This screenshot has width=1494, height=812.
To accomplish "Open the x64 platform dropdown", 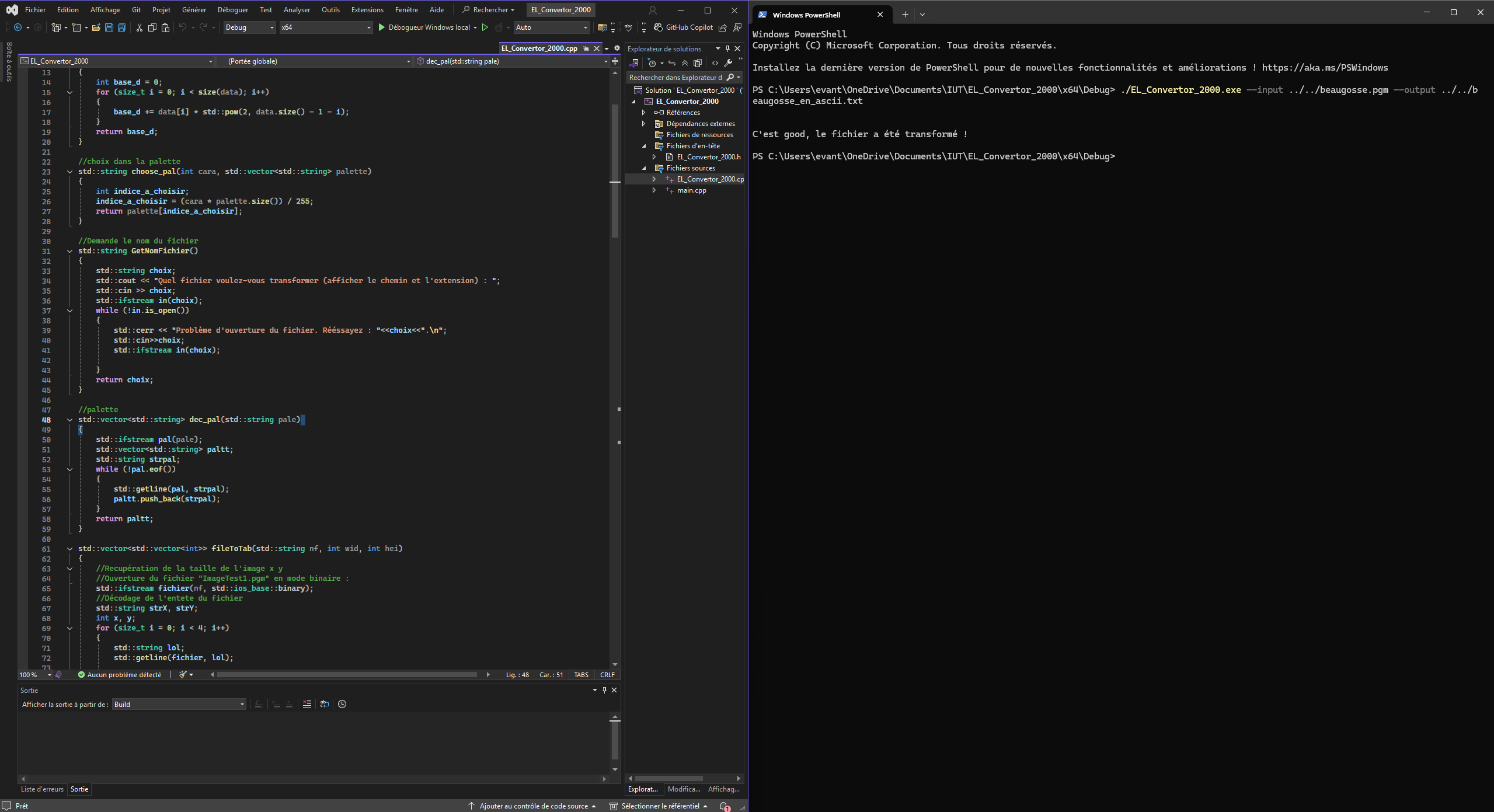I will pos(326,27).
